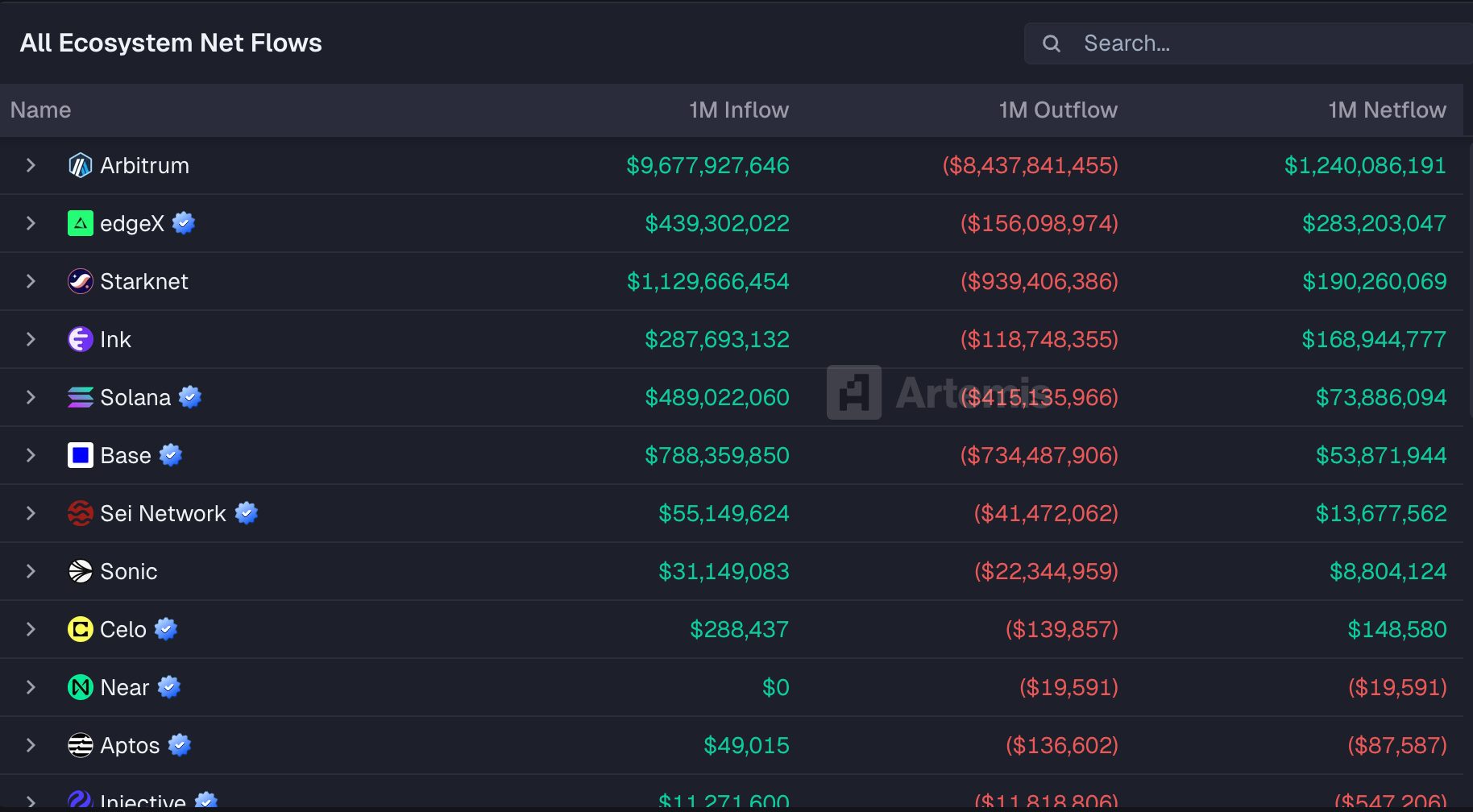Viewport: 1473px width, 812px height.
Task: Click the All Ecosystem Net Flows title
Action: coord(171,43)
